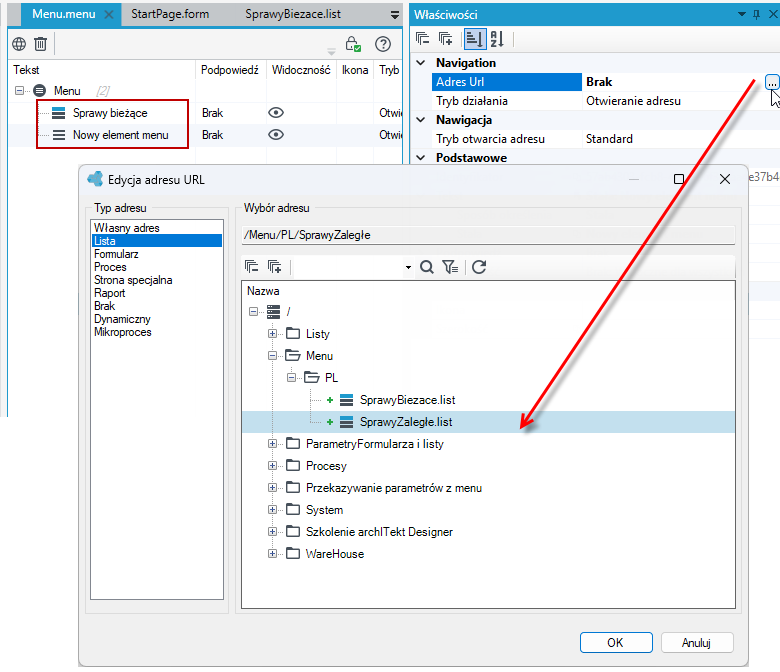Image resolution: width=780 pixels, height=672 pixels.
Task: Select Nowy element menu item
Action: [x=120, y=135]
